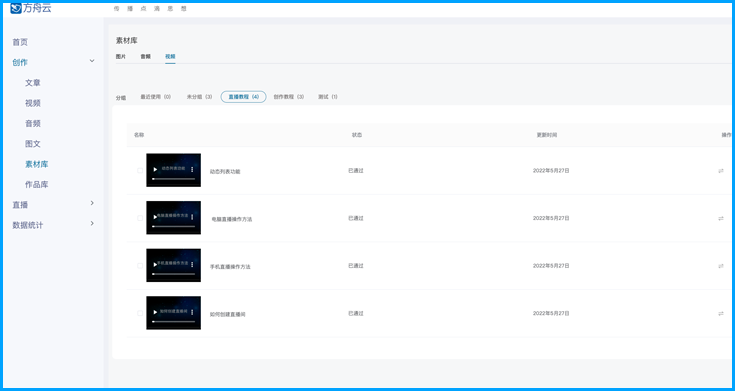This screenshot has height=391, width=735.
Task: Click move-group icon for 电脑直播操作方法 row
Action: click(721, 218)
